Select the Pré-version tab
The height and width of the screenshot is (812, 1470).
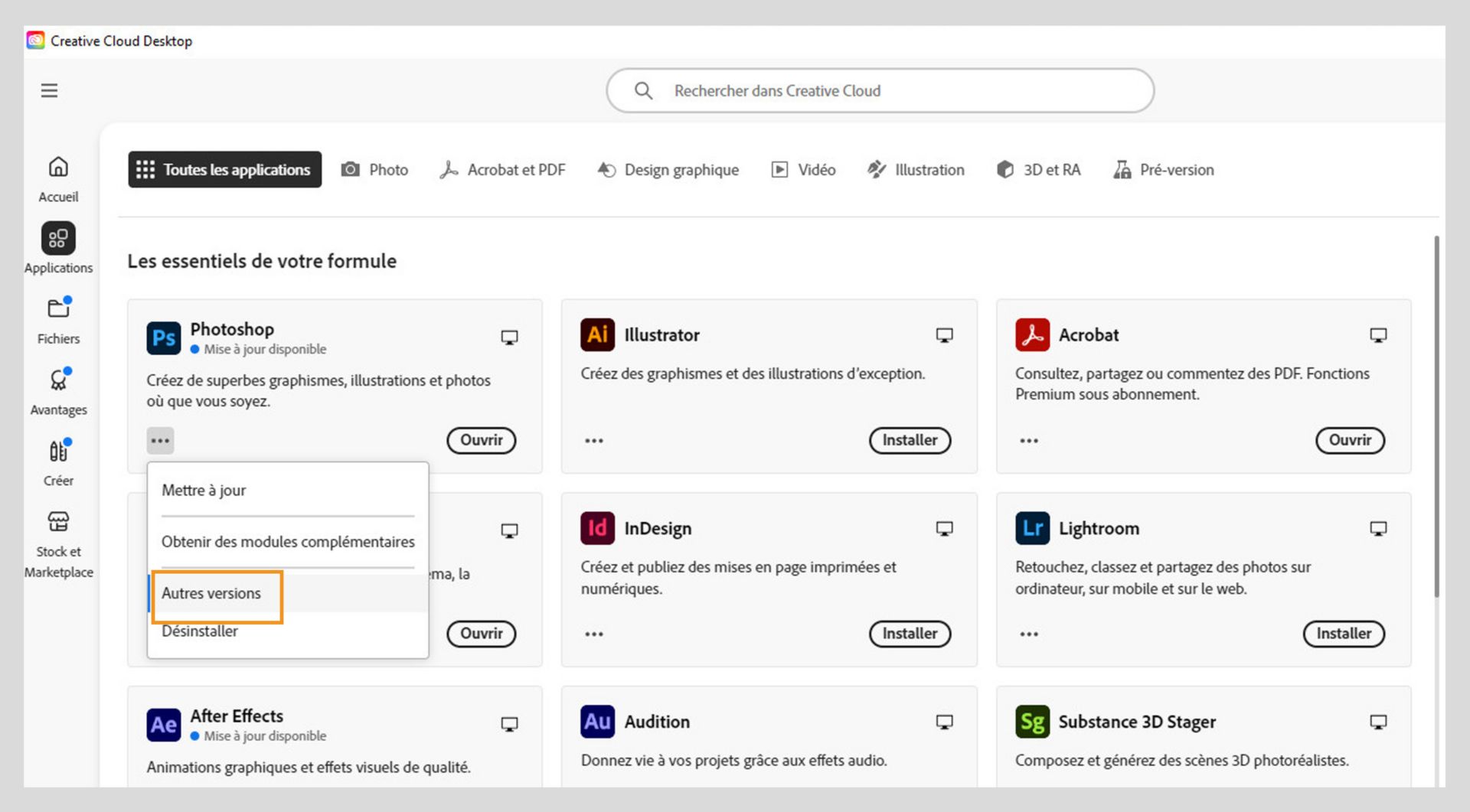click(1164, 170)
